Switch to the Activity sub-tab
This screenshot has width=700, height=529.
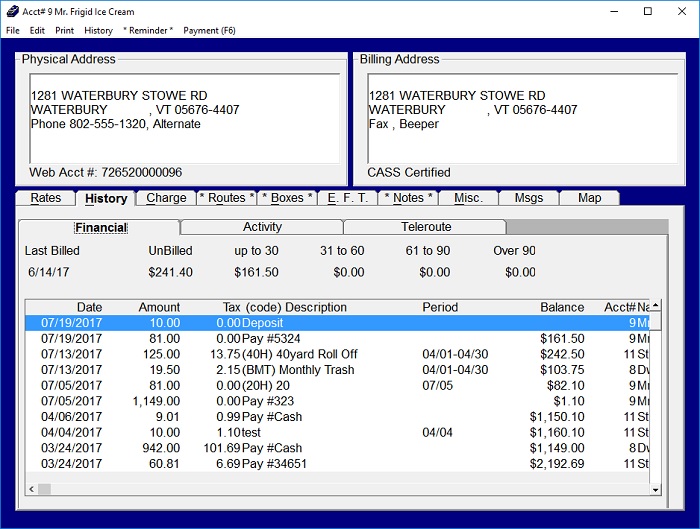click(x=262, y=227)
